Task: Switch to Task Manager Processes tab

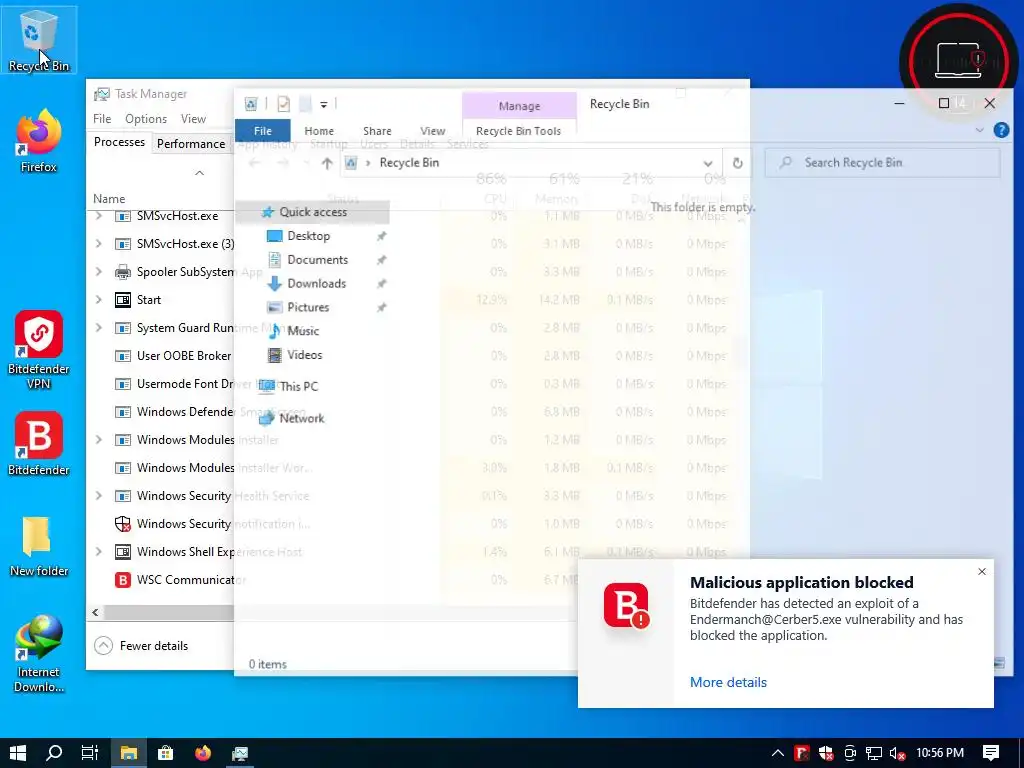Action: (x=119, y=142)
